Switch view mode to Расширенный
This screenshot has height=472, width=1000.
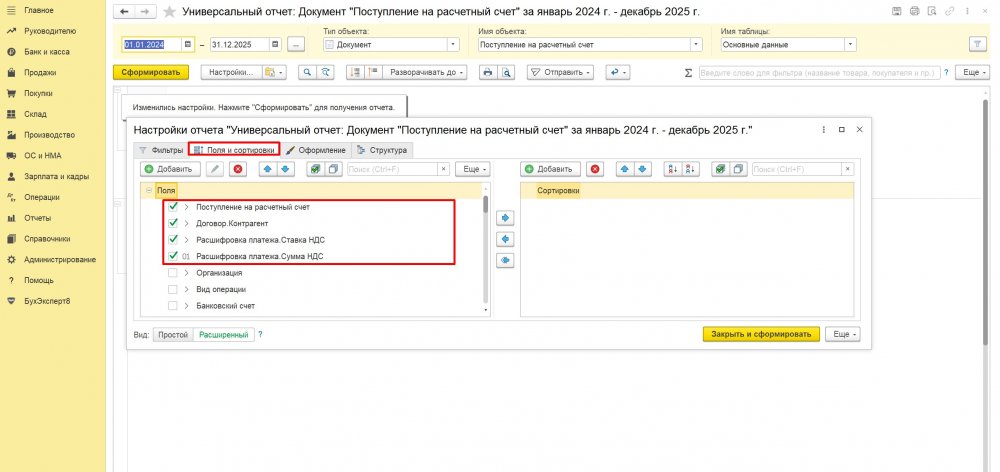point(223,335)
